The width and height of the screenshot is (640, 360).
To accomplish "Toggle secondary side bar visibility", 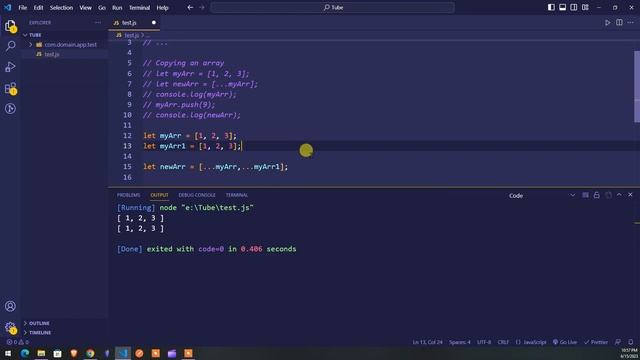I will point(574,7).
